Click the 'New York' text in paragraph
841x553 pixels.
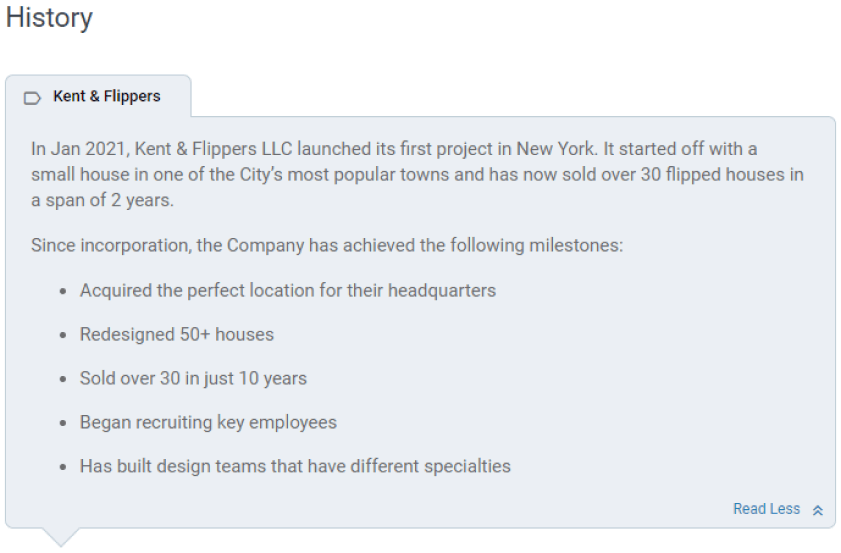click(556, 149)
